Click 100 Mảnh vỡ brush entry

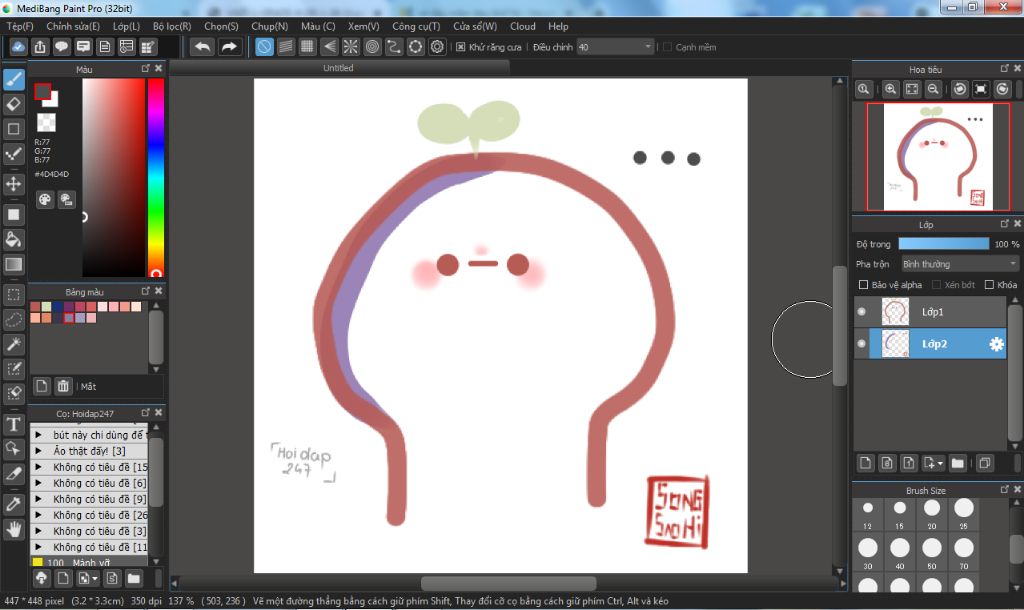[x=90, y=562]
